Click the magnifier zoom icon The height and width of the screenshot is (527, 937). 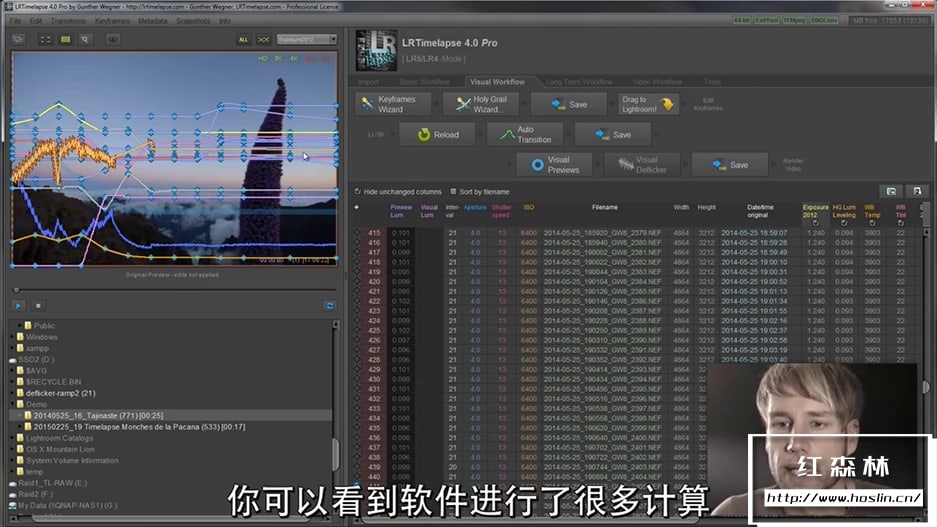coord(85,39)
